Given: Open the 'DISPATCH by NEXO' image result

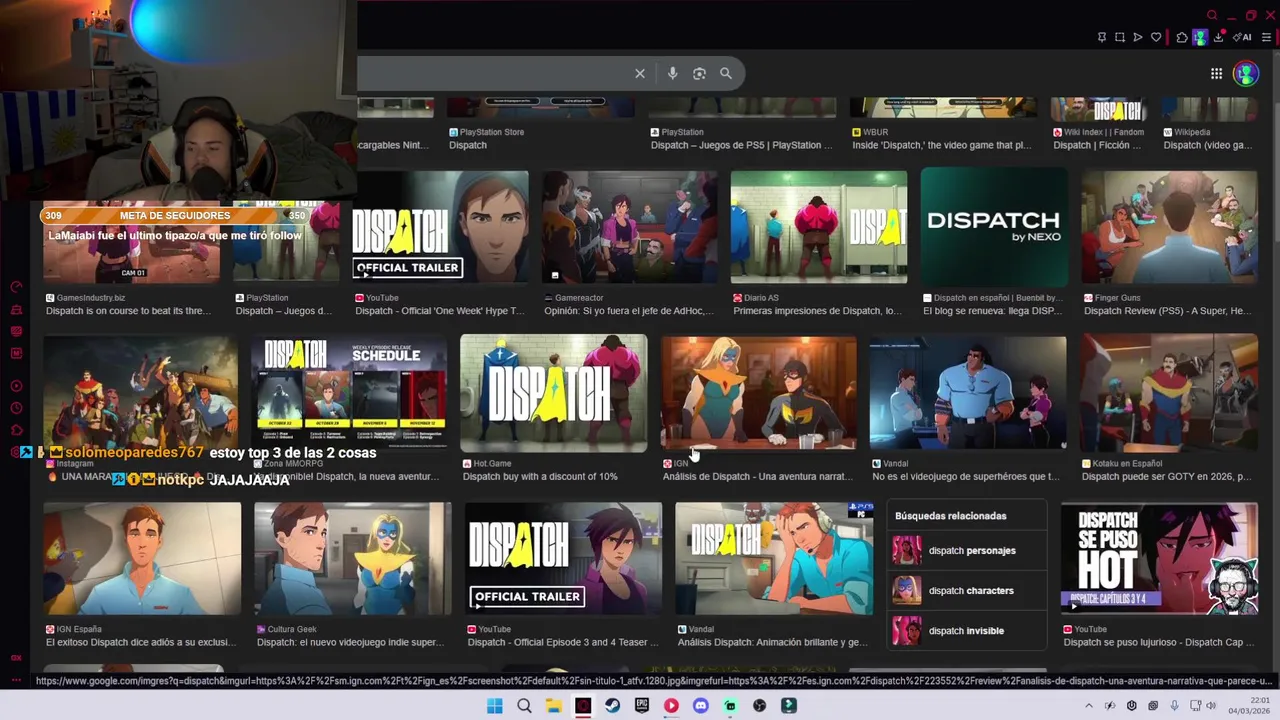Looking at the screenshot, I should [993, 227].
